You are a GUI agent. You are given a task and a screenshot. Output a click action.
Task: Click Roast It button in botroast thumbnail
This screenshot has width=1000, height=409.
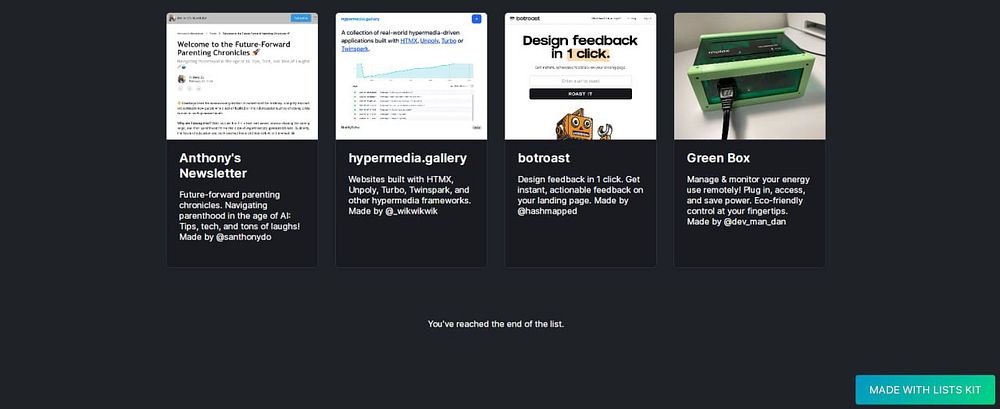pos(580,94)
